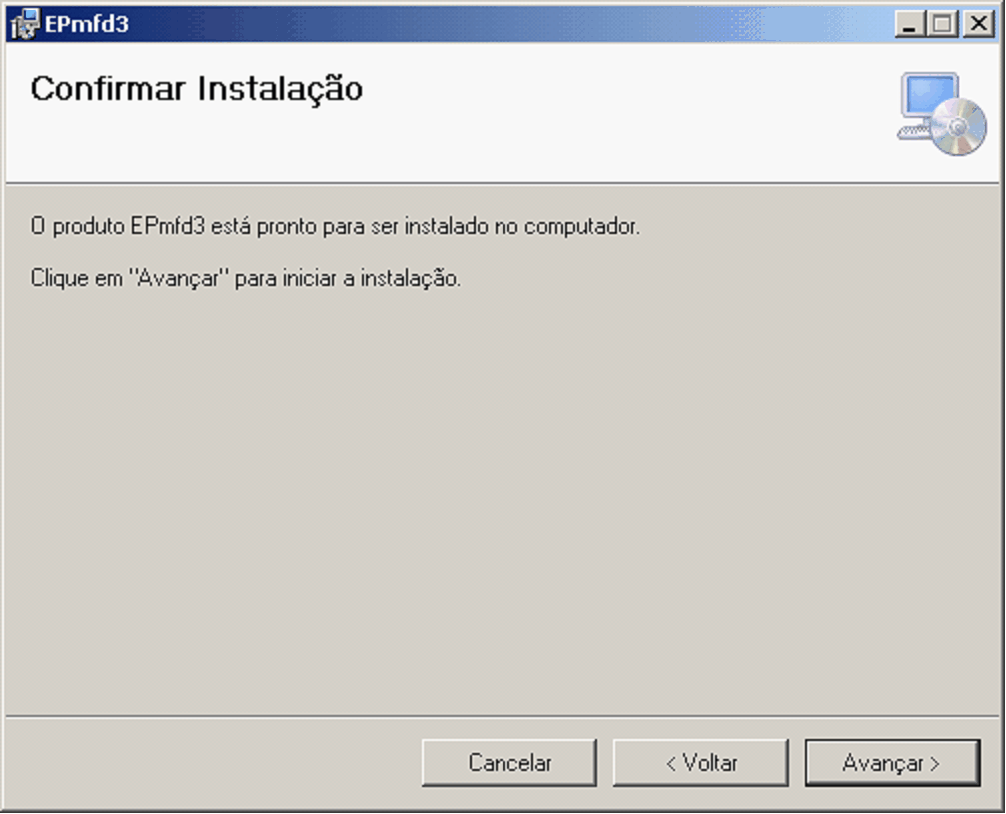The height and width of the screenshot is (814, 1006).
Task: Click the Confirmar Instalação heading
Action: point(196,89)
